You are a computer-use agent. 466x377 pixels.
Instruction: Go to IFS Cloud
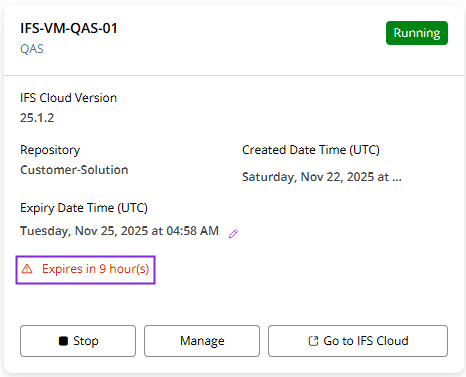(x=358, y=341)
